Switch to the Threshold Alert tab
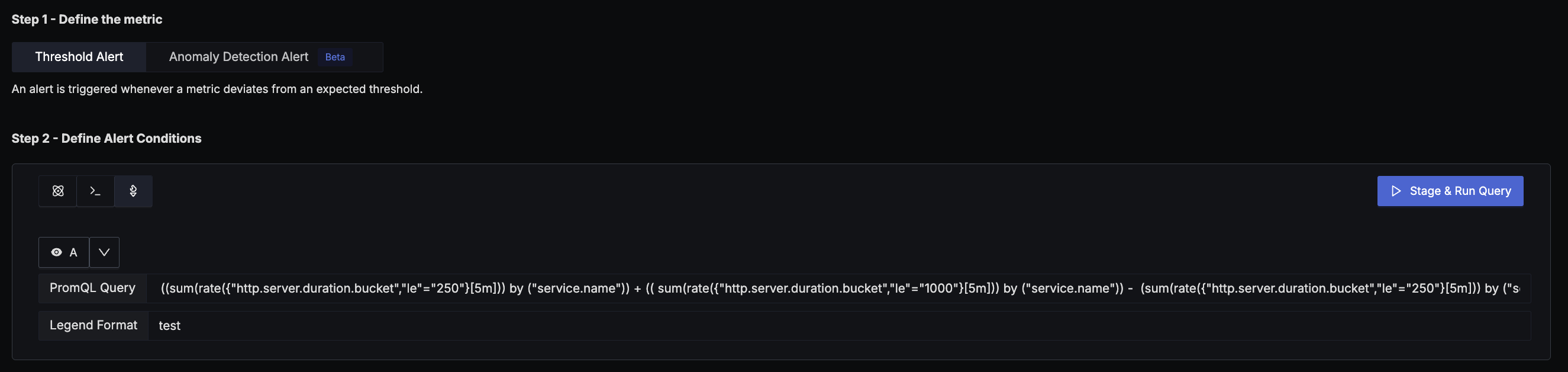This screenshot has height=372, width=1568. coord(79,57)
